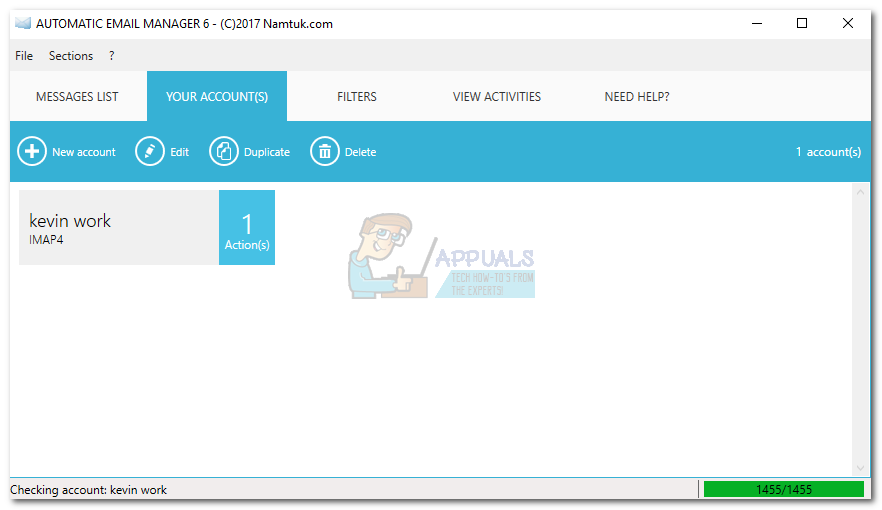Open the NEED HELP? tab

coord(637,96)
